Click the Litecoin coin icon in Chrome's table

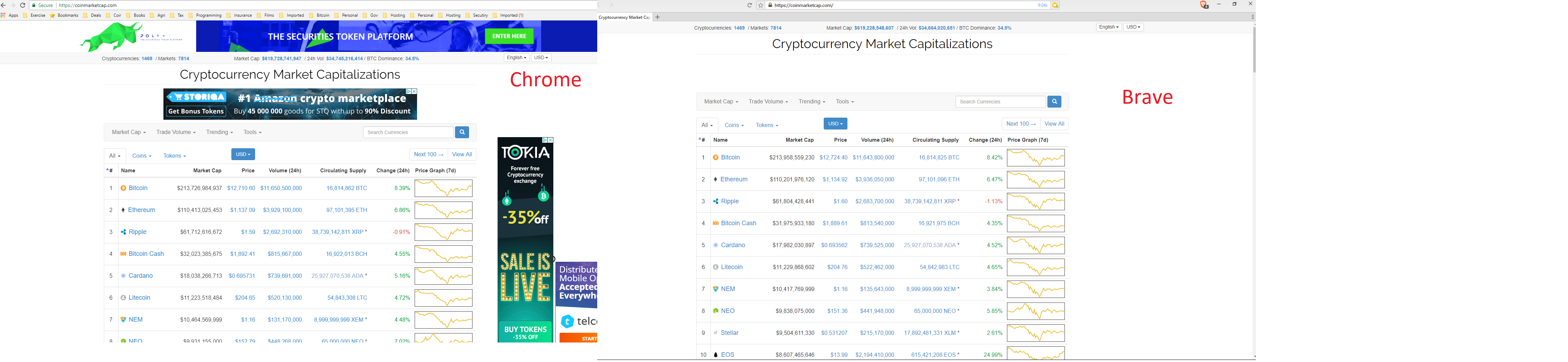124,298
